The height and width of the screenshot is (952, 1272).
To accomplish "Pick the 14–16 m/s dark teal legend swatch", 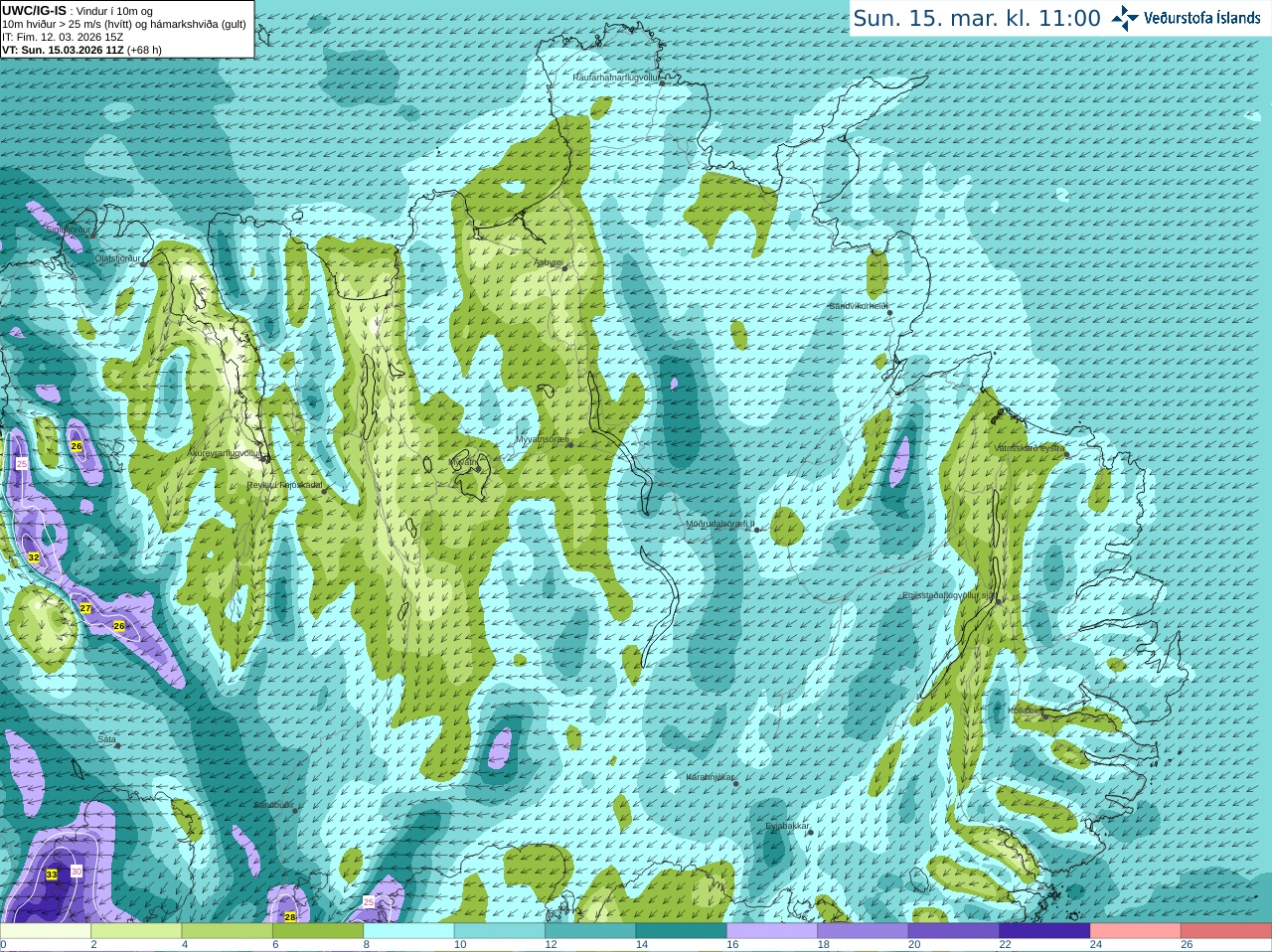I will click(x=681, y=931).
